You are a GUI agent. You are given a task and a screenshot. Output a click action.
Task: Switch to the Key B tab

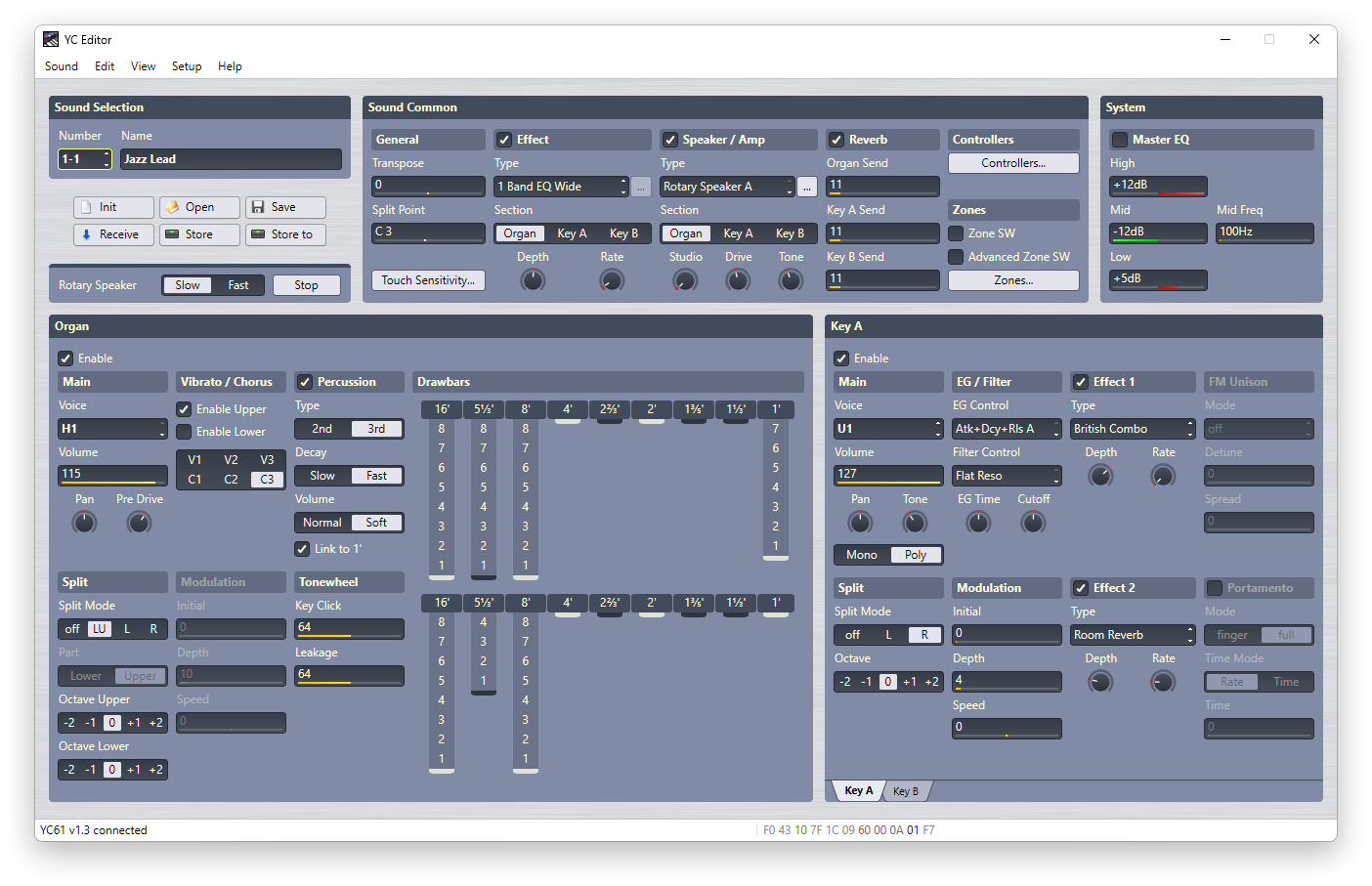906,791
